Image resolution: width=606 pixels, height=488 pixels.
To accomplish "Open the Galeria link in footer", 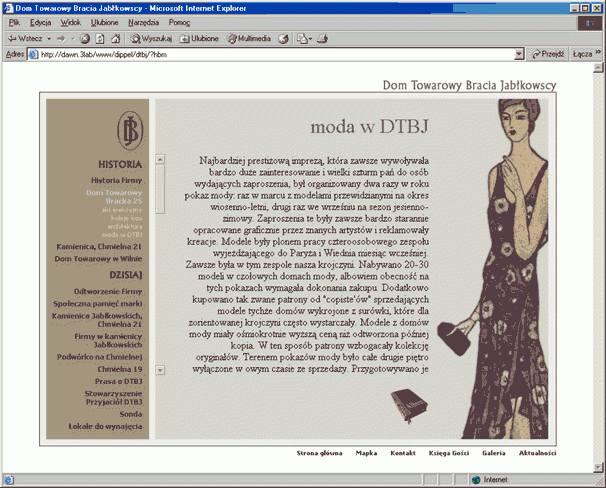I will 493,453.
